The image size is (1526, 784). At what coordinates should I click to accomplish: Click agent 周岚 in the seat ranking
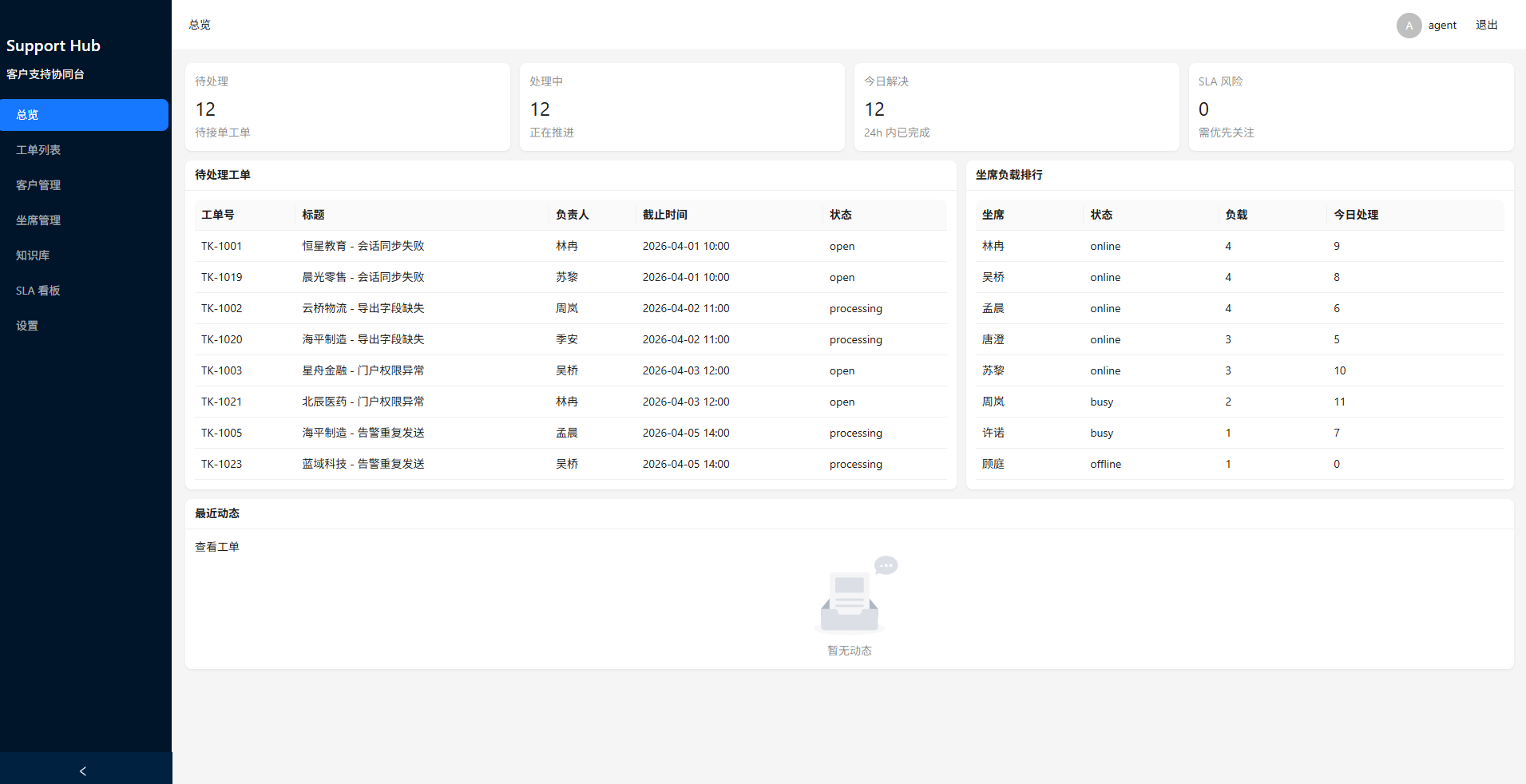(x=993, y=402)
